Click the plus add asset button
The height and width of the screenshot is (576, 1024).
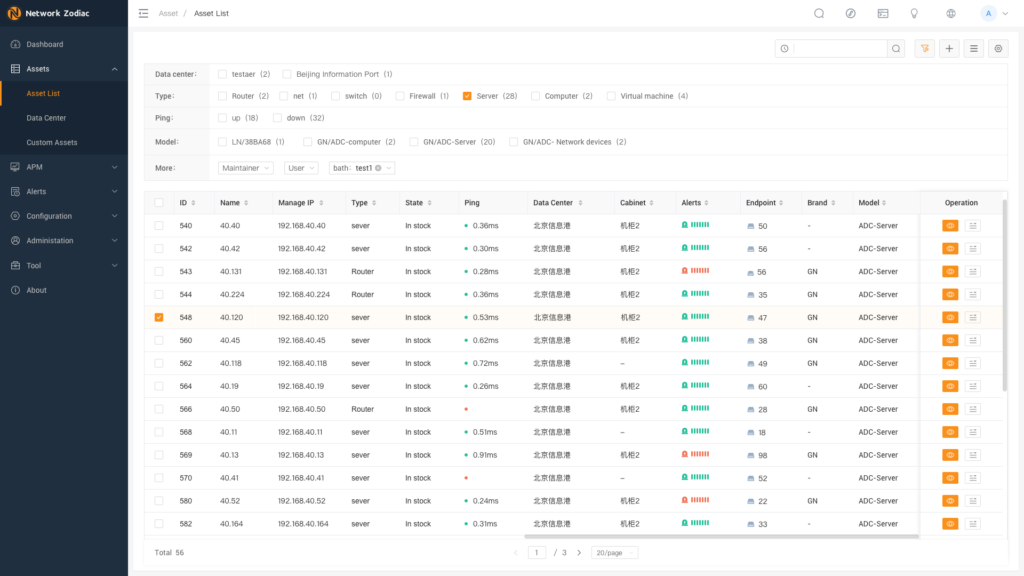pyautogui.click(x=950, y=48)
